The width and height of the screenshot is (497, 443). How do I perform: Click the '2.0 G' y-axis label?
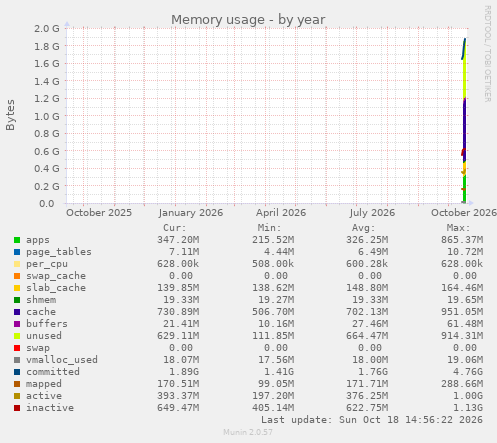[x=47, y=29]
